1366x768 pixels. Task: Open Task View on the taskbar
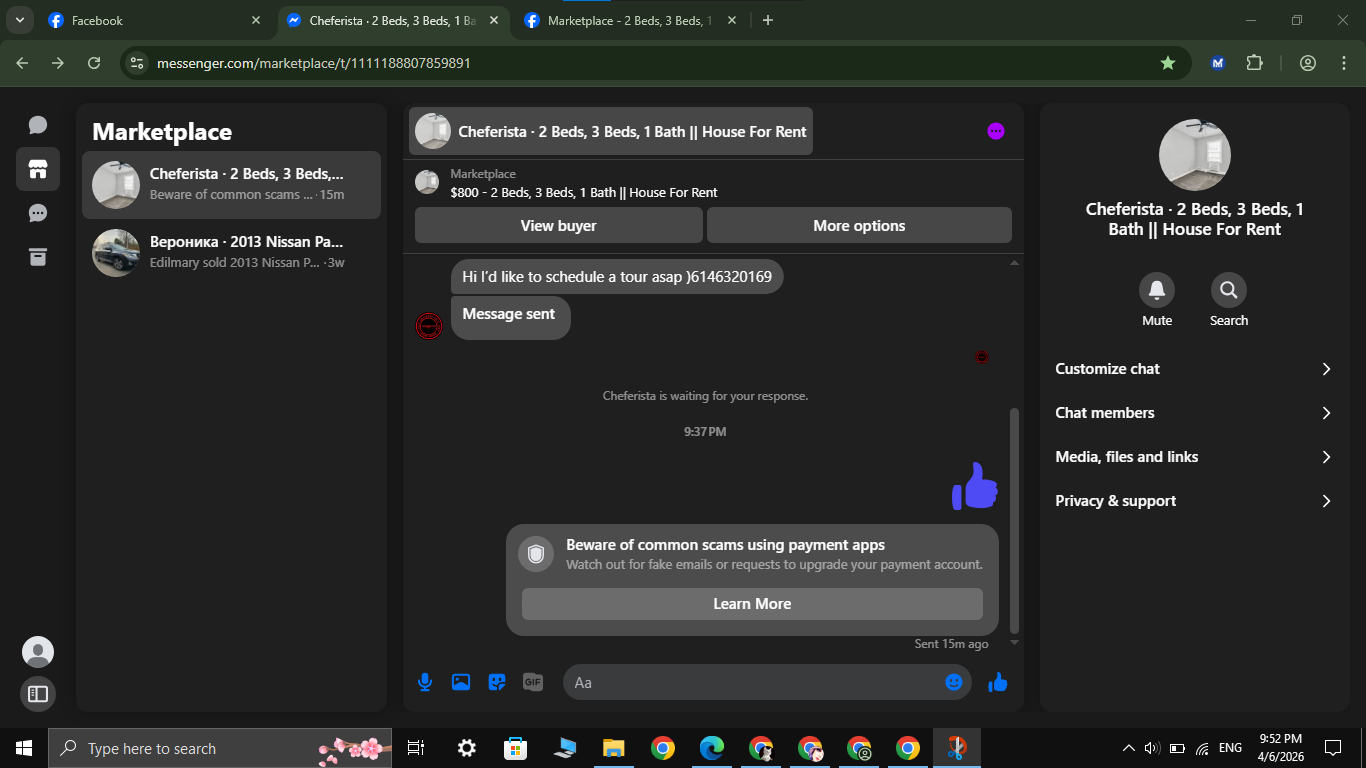[x=417, y=748]
